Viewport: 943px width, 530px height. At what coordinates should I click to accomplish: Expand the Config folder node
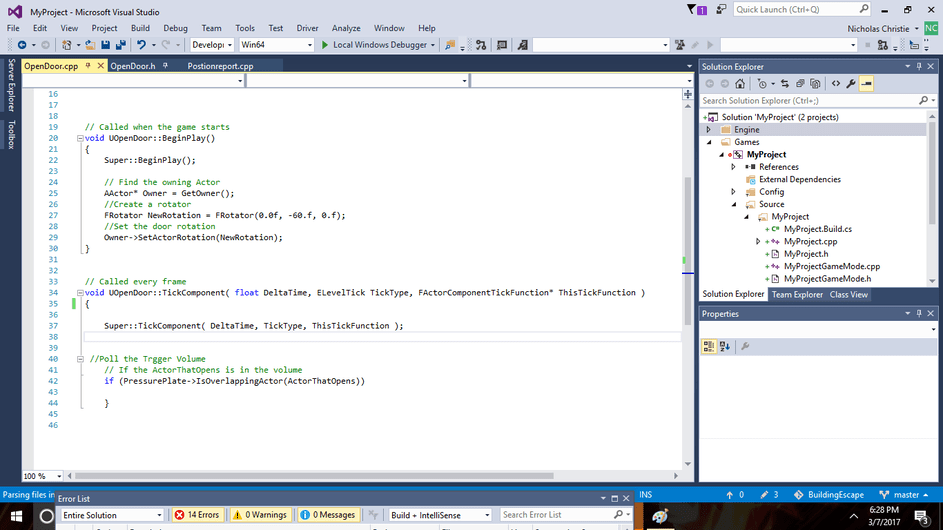[733, 192]
